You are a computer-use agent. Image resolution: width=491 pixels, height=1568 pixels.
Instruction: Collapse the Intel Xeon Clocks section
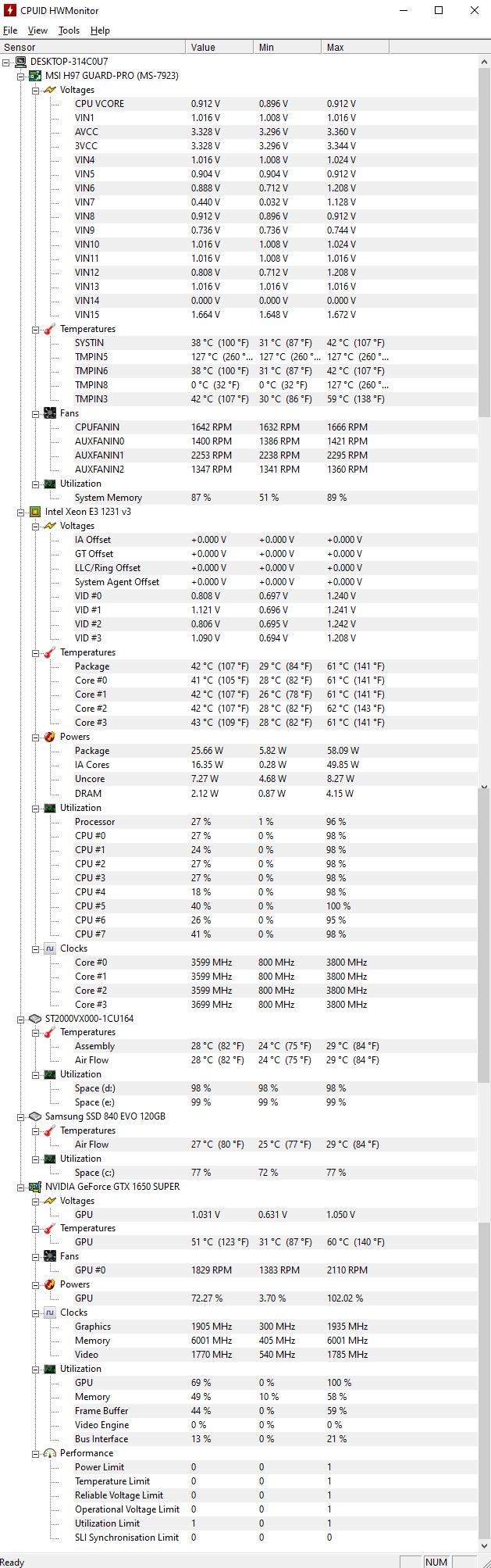(x=36, y=949)
